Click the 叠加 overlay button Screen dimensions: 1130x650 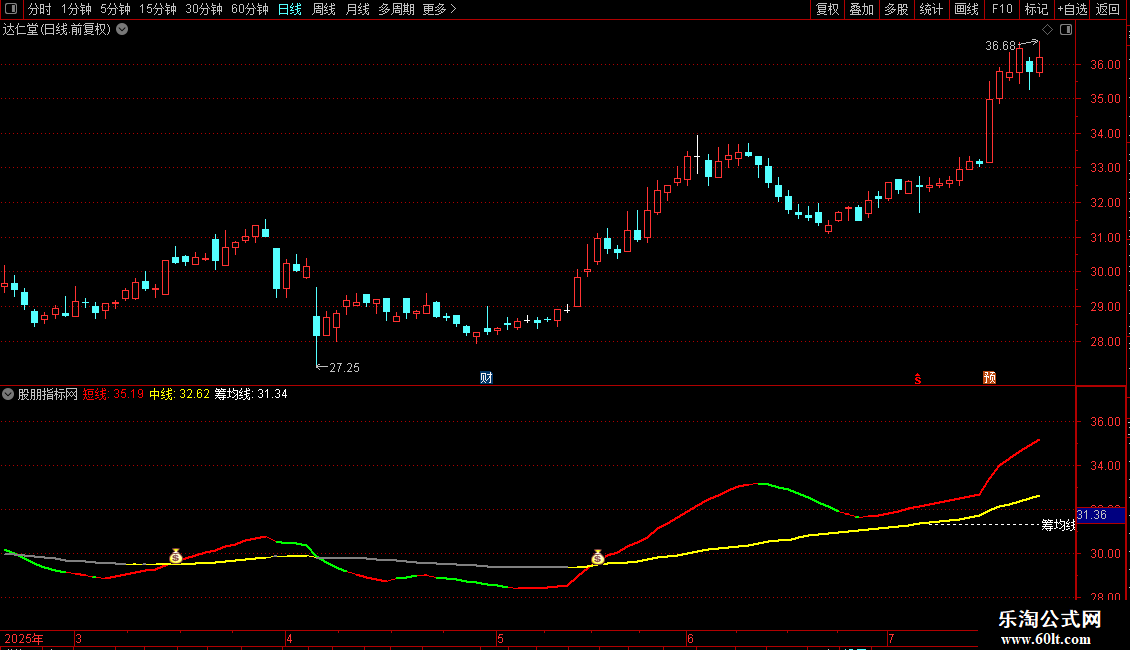861,9
